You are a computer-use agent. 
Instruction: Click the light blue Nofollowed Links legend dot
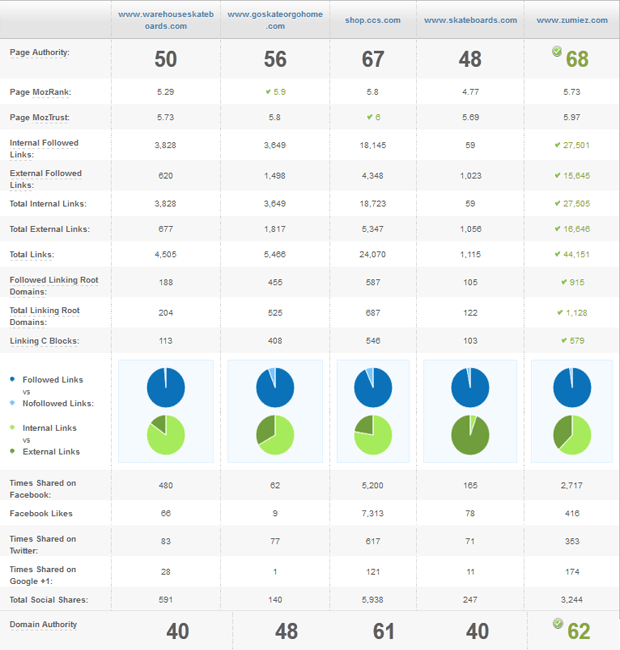click(x=12, y=403)
